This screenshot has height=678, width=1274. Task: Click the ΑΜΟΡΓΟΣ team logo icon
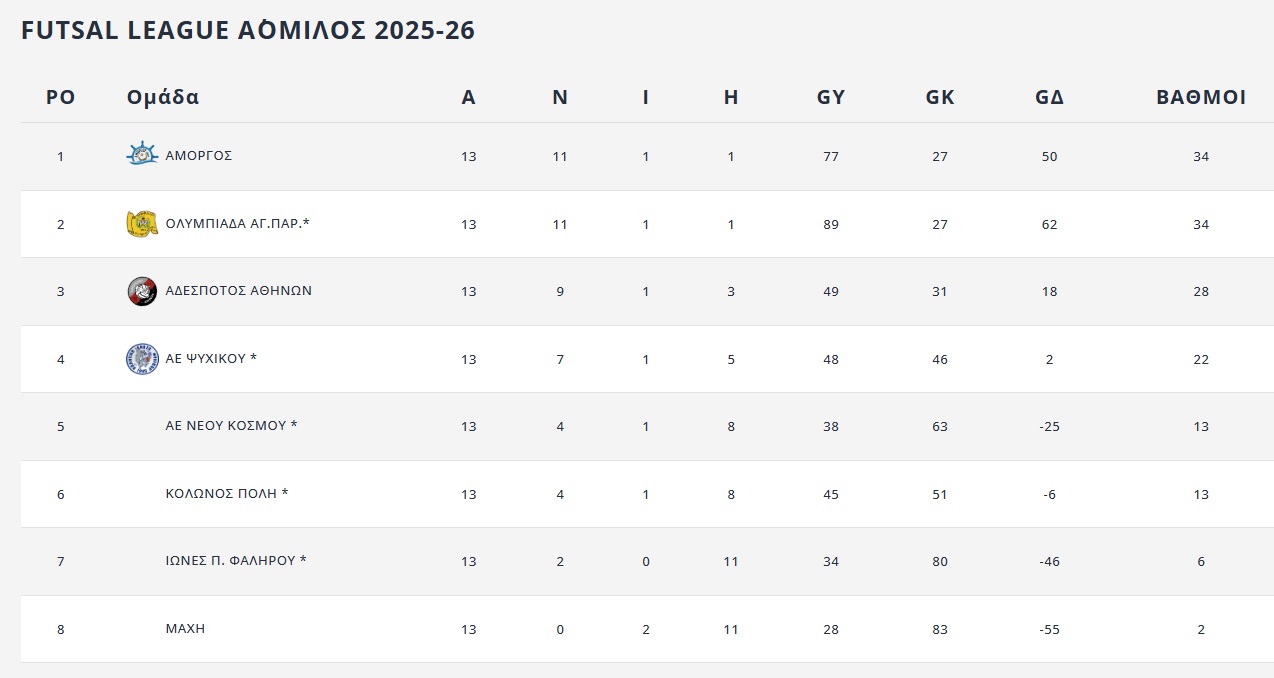(142, 155)
